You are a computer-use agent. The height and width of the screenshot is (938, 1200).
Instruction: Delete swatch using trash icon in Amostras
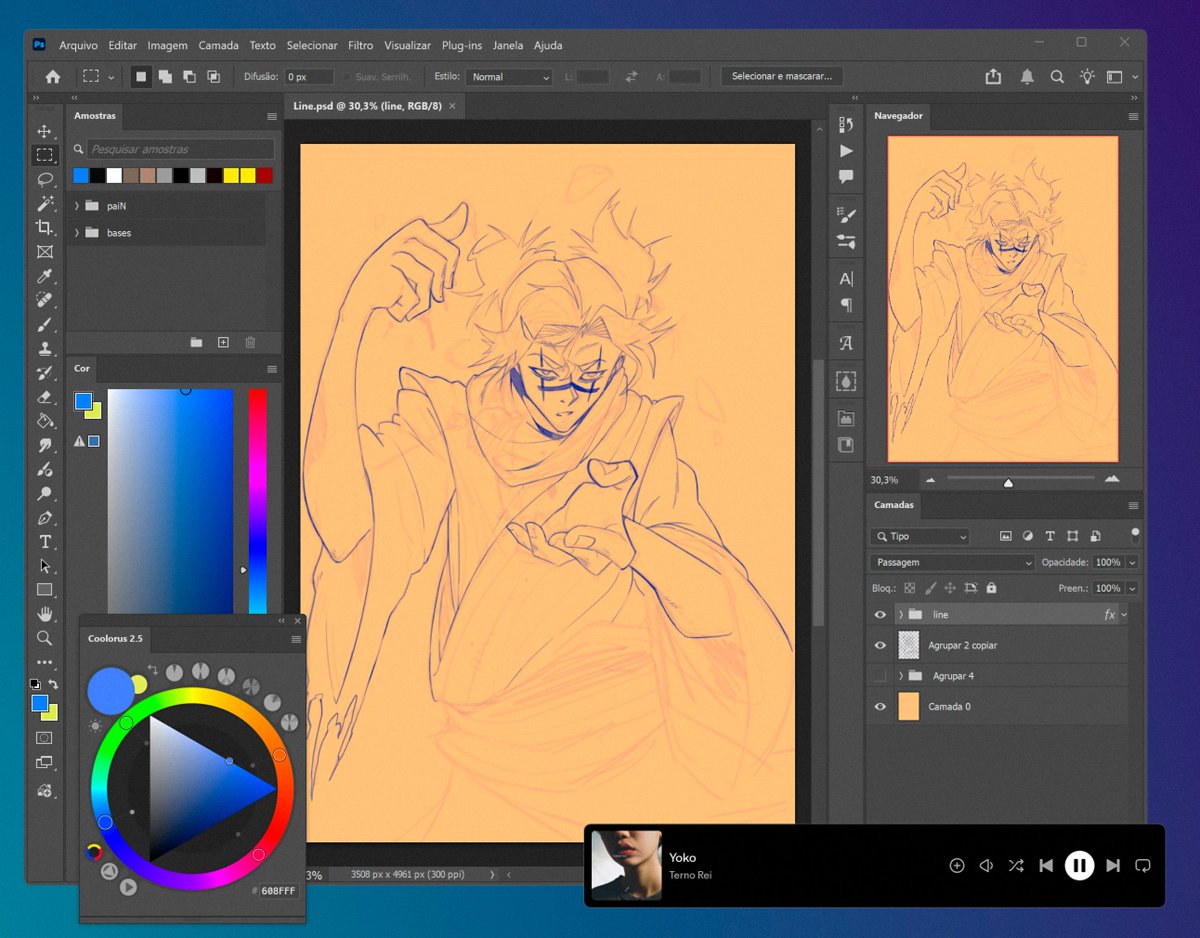click(x=250, y=342)
